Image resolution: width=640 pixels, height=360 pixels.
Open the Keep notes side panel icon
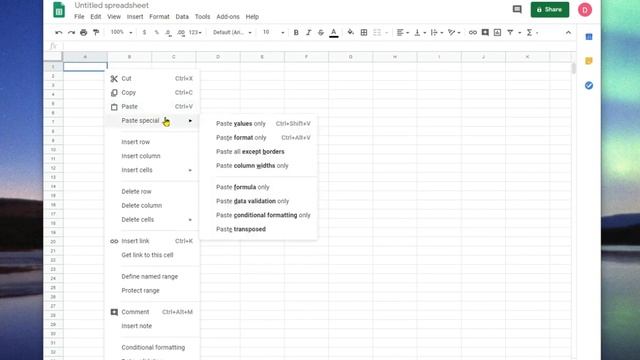(589, 61)
